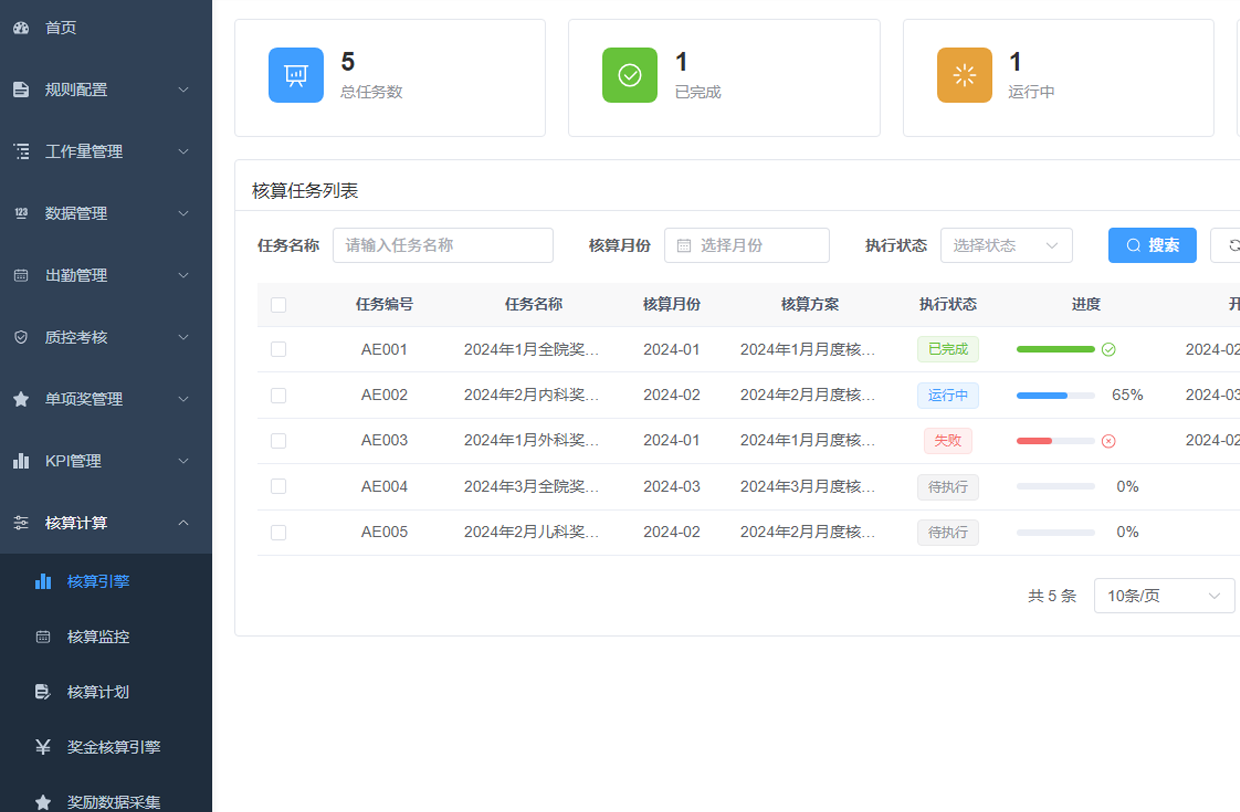Click the 首页 home icon in sidebar
The height and width of the screenshot is (812, 1240).
(x=22, y=28)
